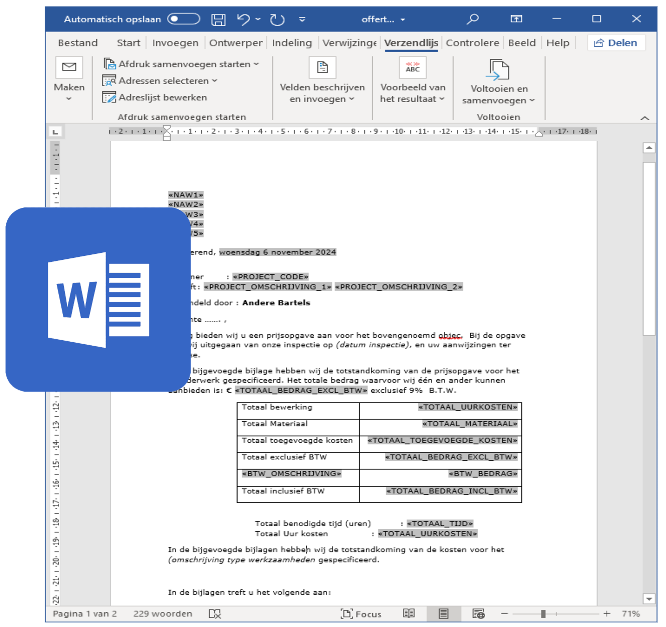Viewport: 666px width, 627px height.
Task: Open Afdruk samenvoegen starten dropdown
Action: coord(181,64)
